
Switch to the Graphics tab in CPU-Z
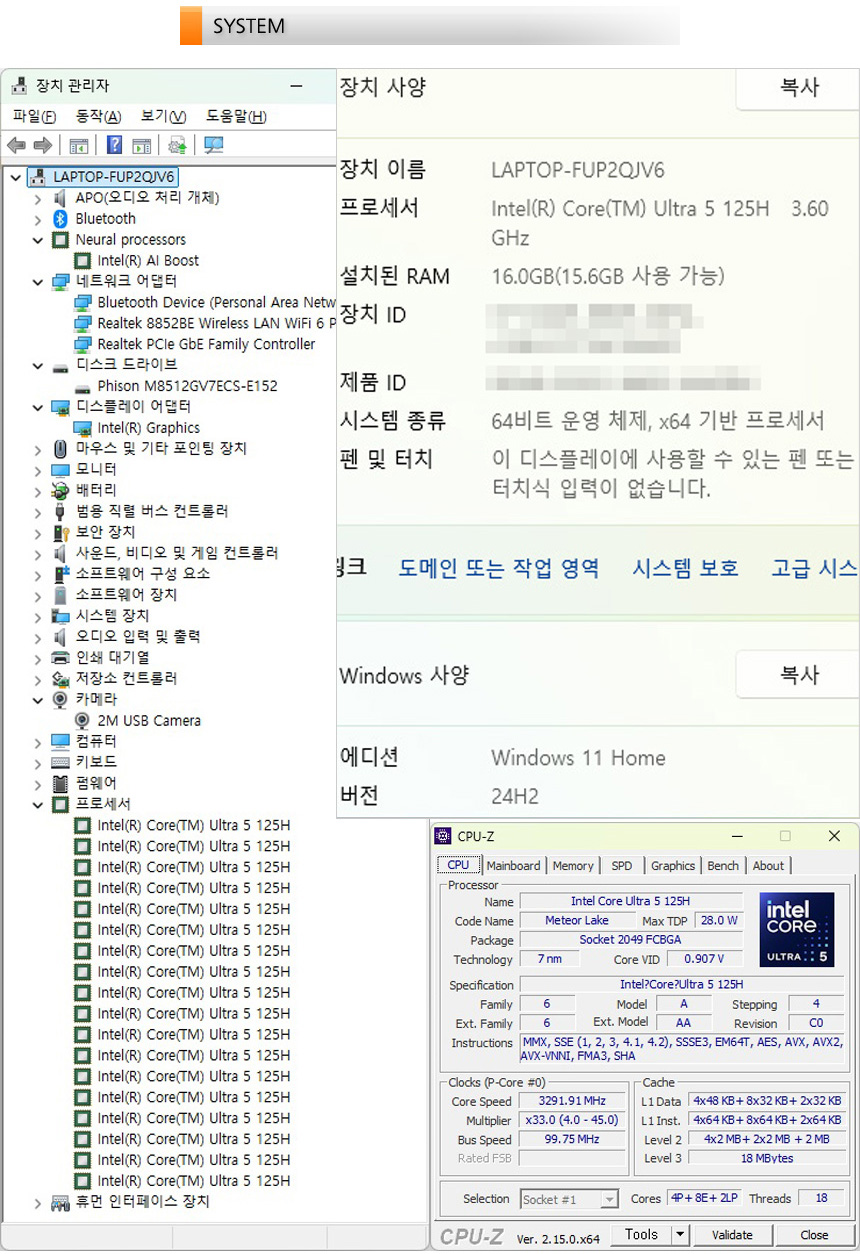click(x=672, y=866)
